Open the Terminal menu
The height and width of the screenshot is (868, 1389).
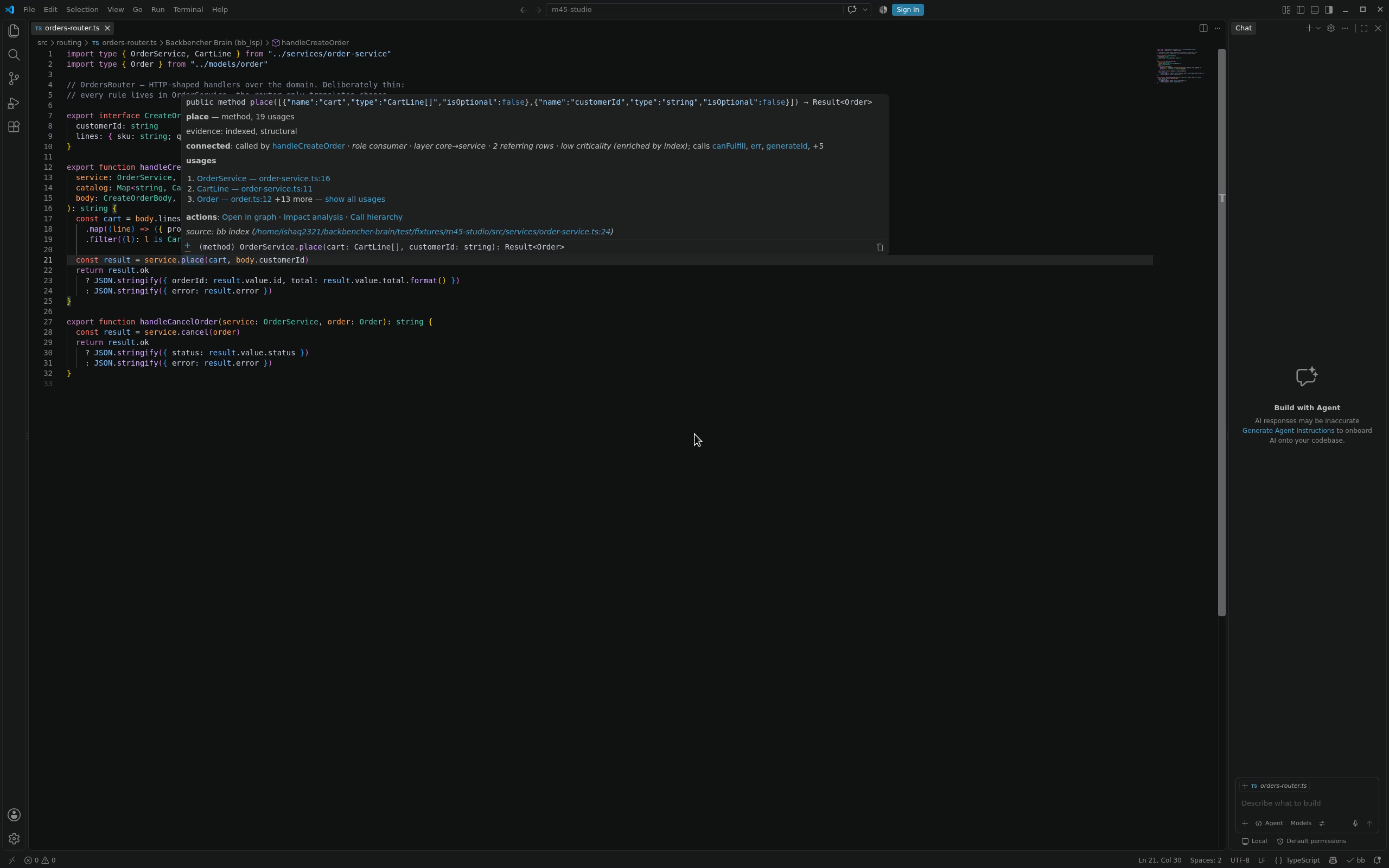(188, 10)
